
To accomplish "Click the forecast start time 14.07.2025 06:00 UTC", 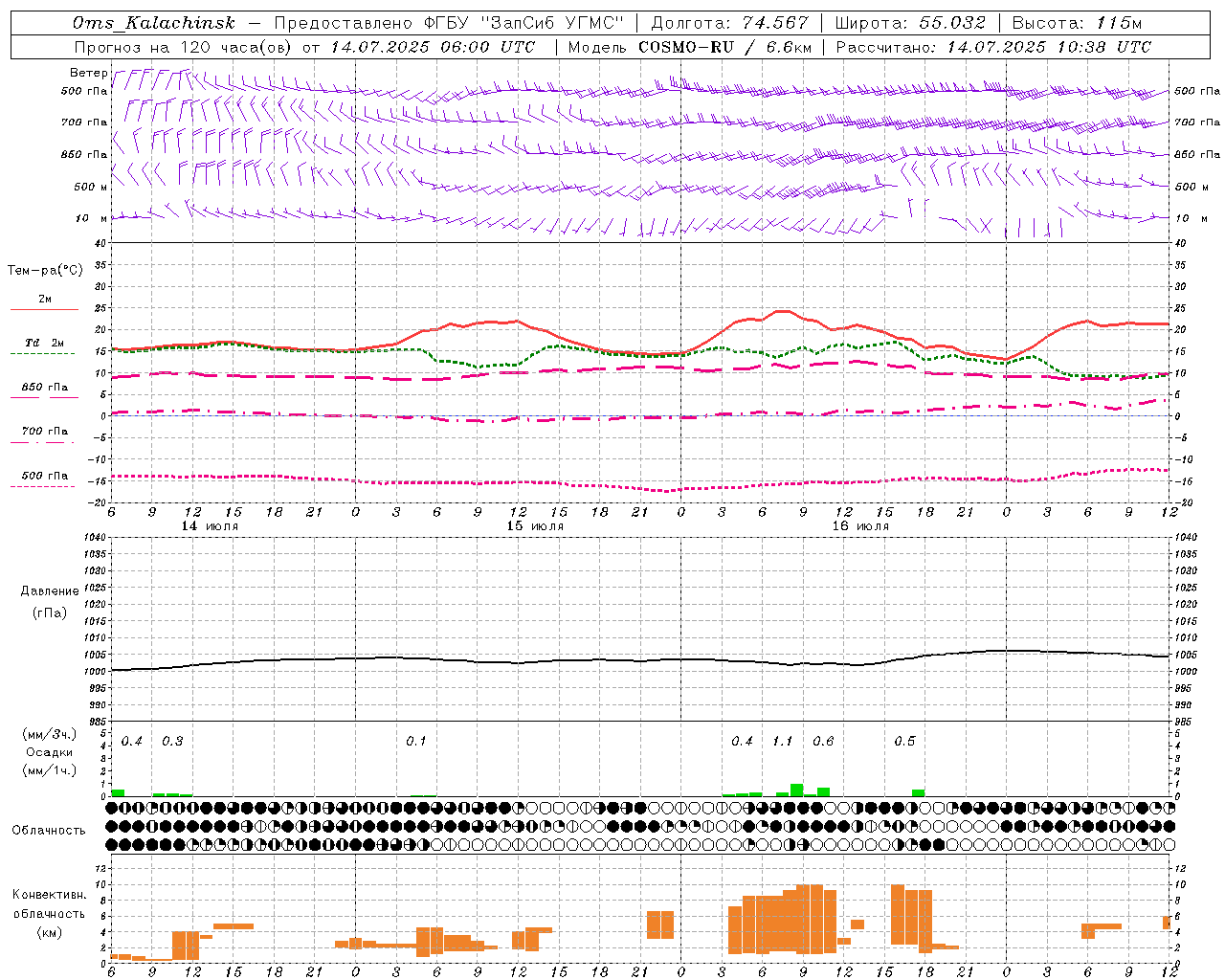I will click(433, 47).
